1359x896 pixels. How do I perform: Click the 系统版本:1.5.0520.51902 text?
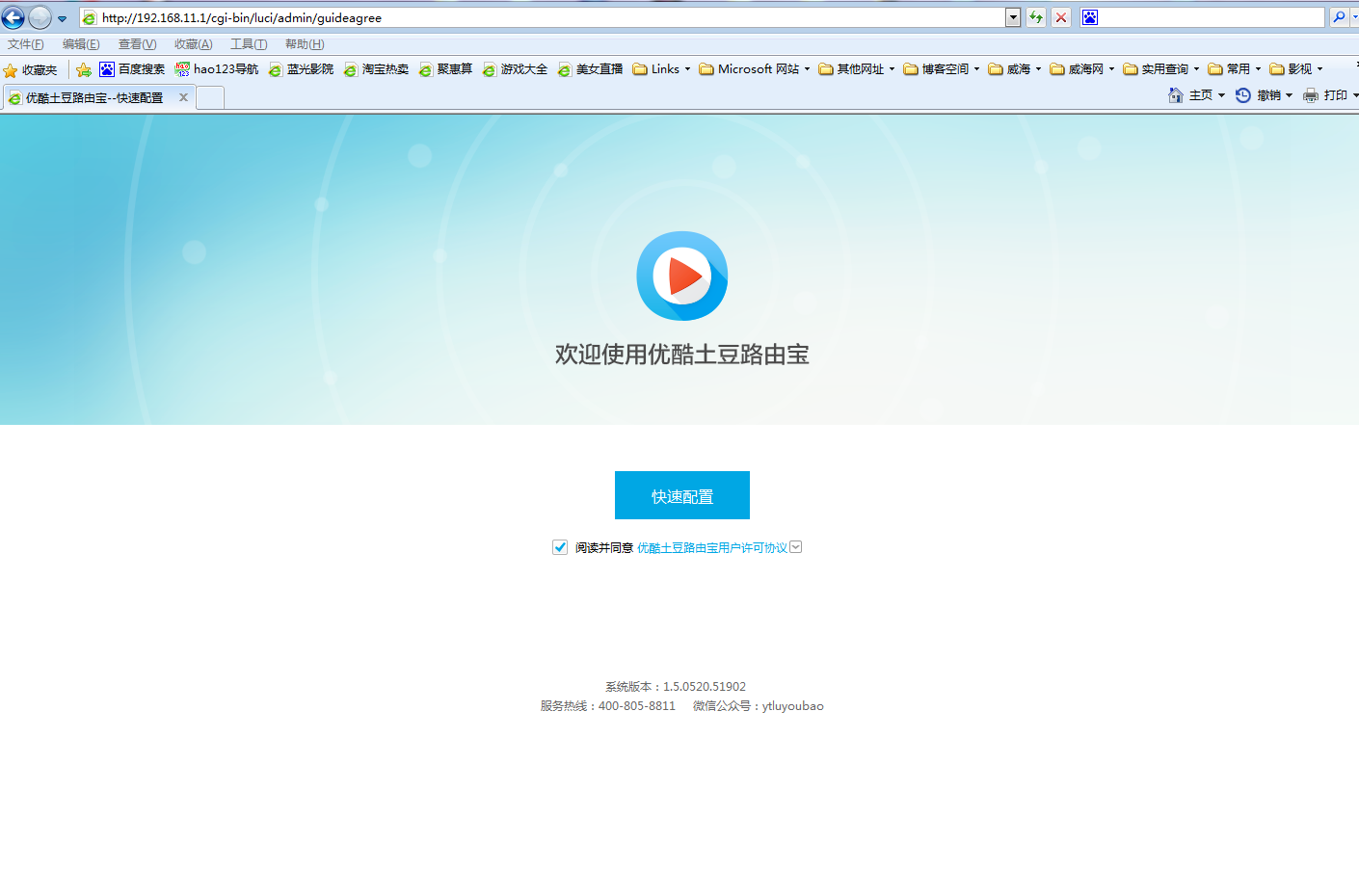point(676,687)
